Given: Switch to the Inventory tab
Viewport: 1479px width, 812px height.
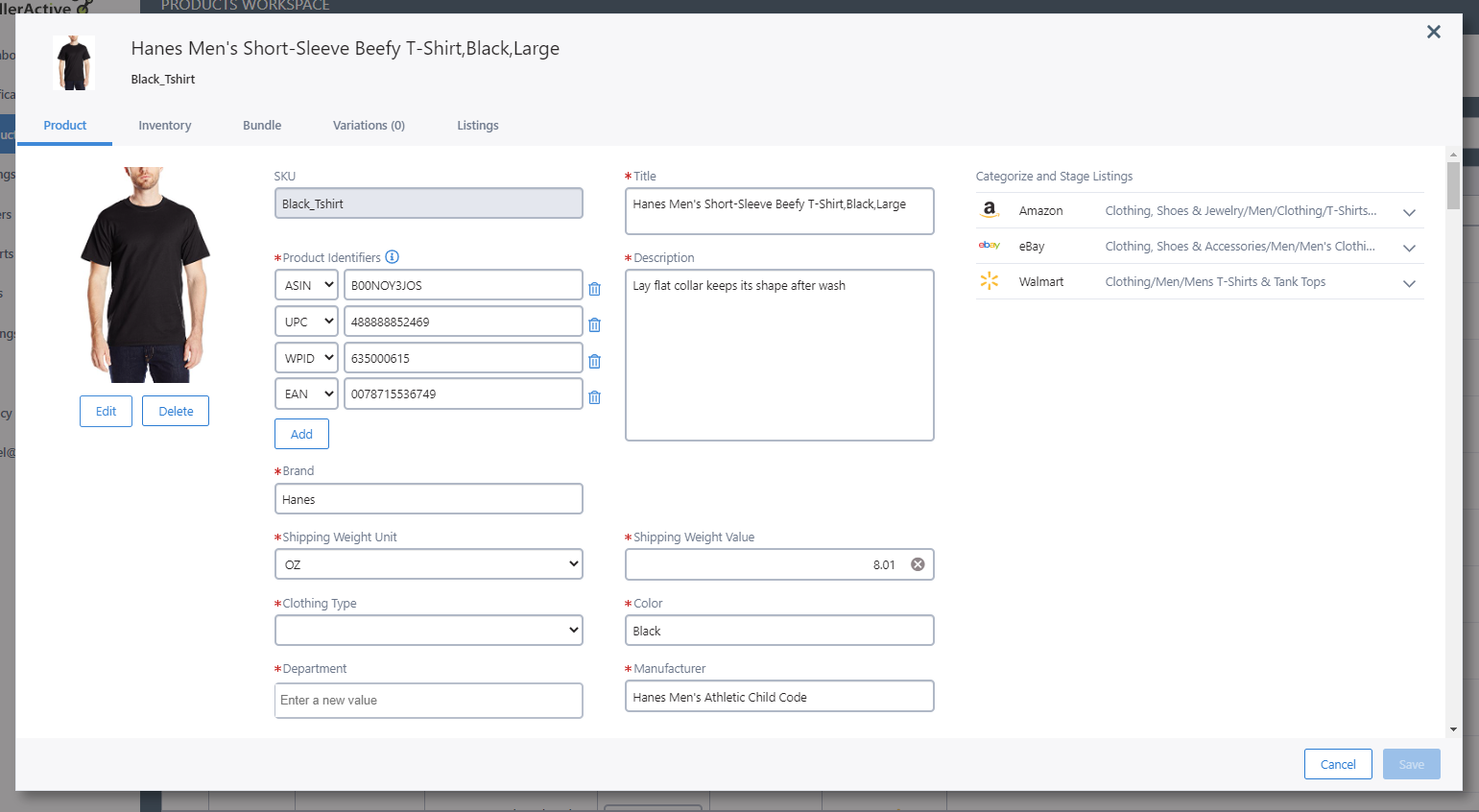Looking at the screenshot, I should click(x=164, y=126).
